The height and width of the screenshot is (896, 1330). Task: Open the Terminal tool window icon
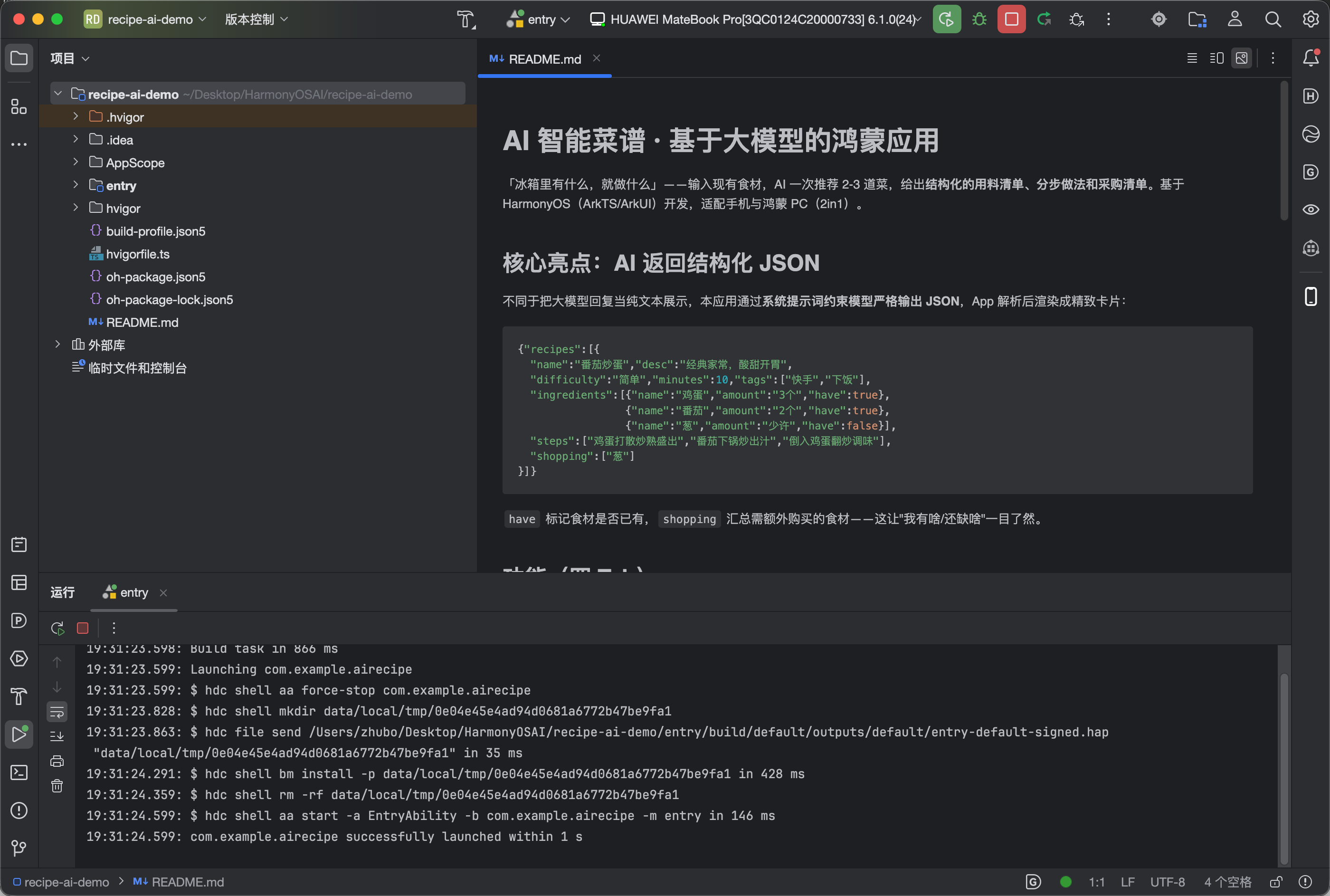[19, 772]
